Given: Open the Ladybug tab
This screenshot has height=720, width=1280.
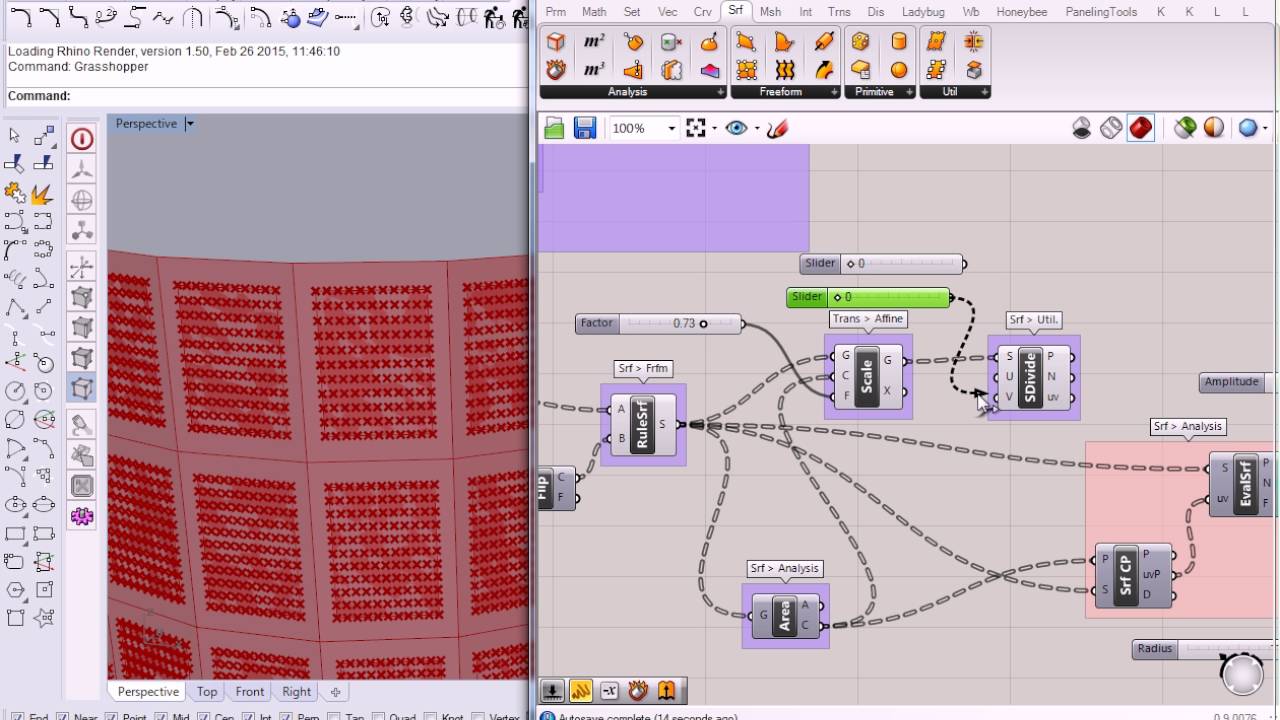Looking at the screenshot, I should click(923, 12).
